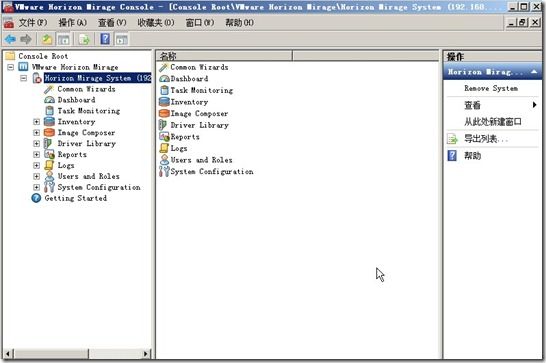Click the Back arrow toolbar icon
The image size is (546, 363).
click(x=10, y=39)
